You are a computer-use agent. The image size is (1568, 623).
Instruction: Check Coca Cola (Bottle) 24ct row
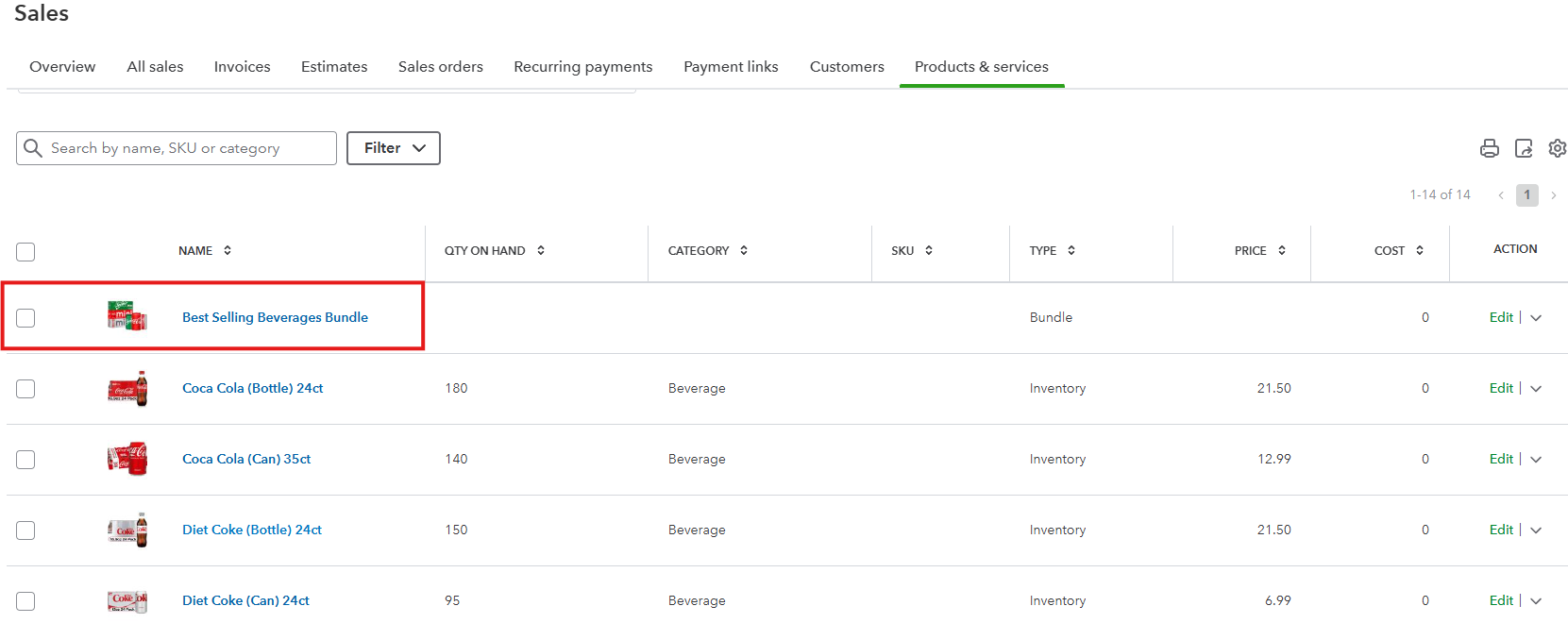[x=25, y=389]
